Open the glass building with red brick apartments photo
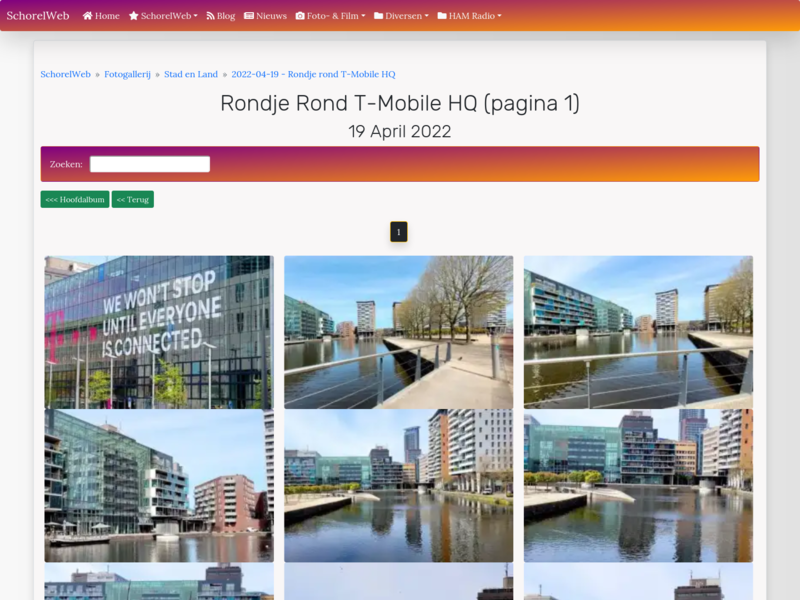The width and height of the screenshot is (800, 600). 159,486
